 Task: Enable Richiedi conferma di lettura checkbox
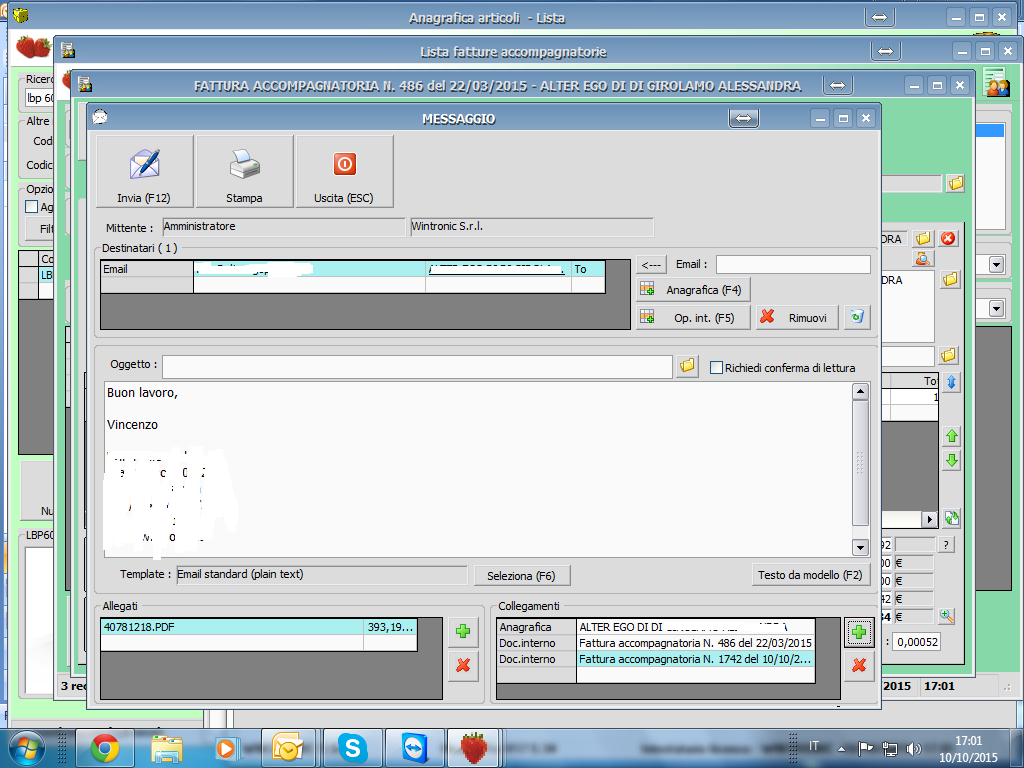coord(716,368)
